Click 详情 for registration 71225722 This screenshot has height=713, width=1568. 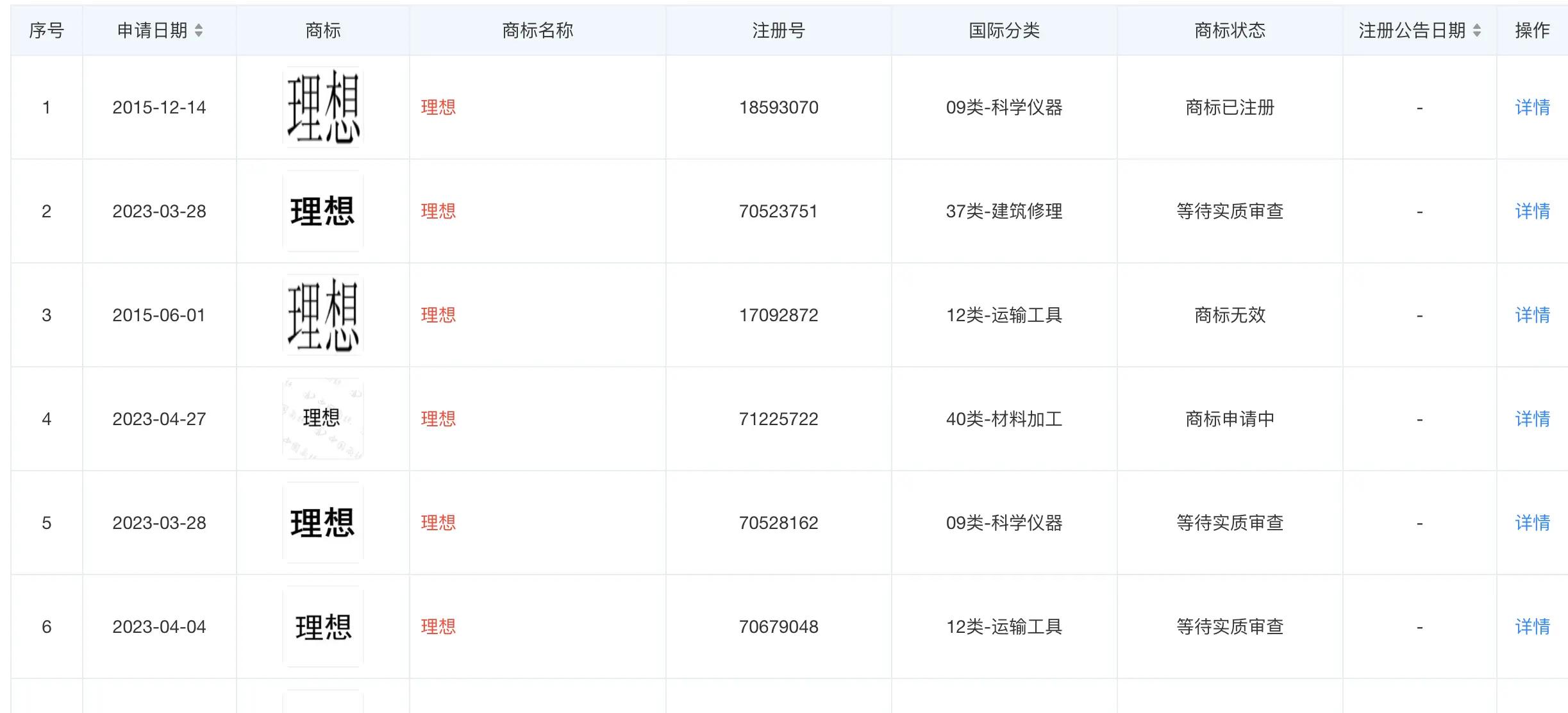pyautogui.click(x=1532, y=419)
